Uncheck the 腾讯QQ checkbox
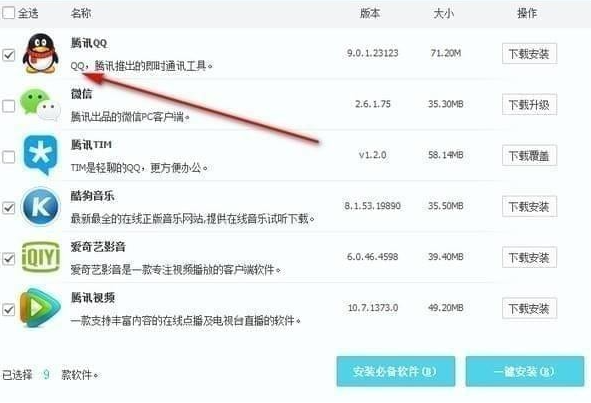 (9, 55)
